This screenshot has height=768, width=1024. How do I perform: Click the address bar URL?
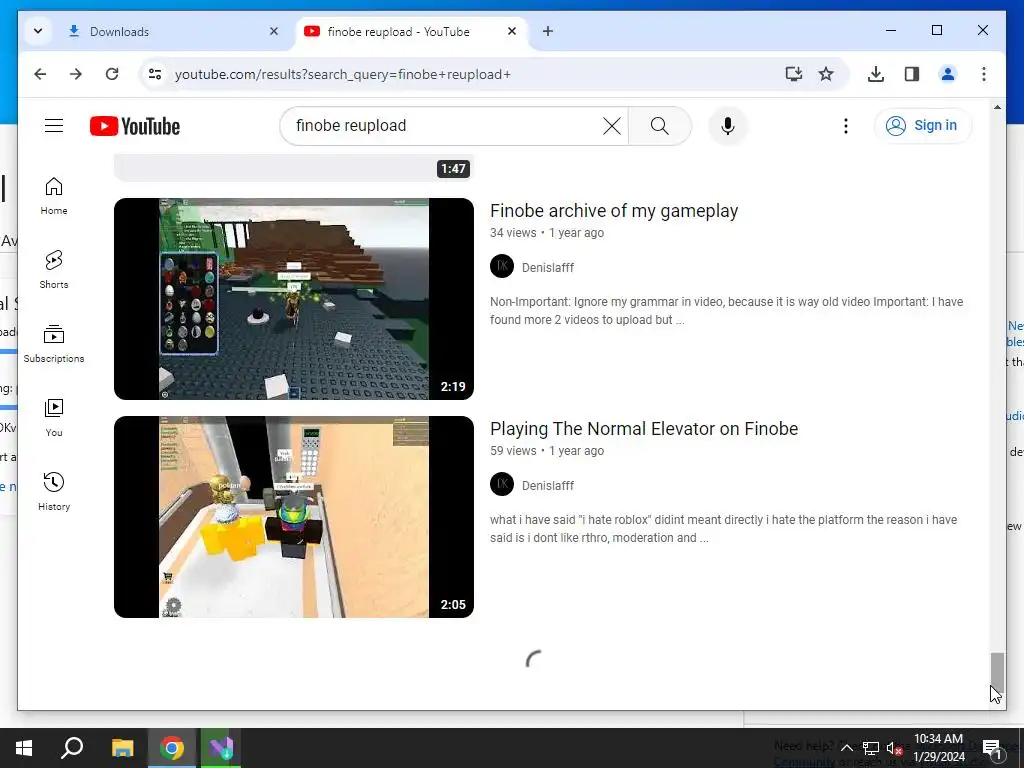pos(343,74)
